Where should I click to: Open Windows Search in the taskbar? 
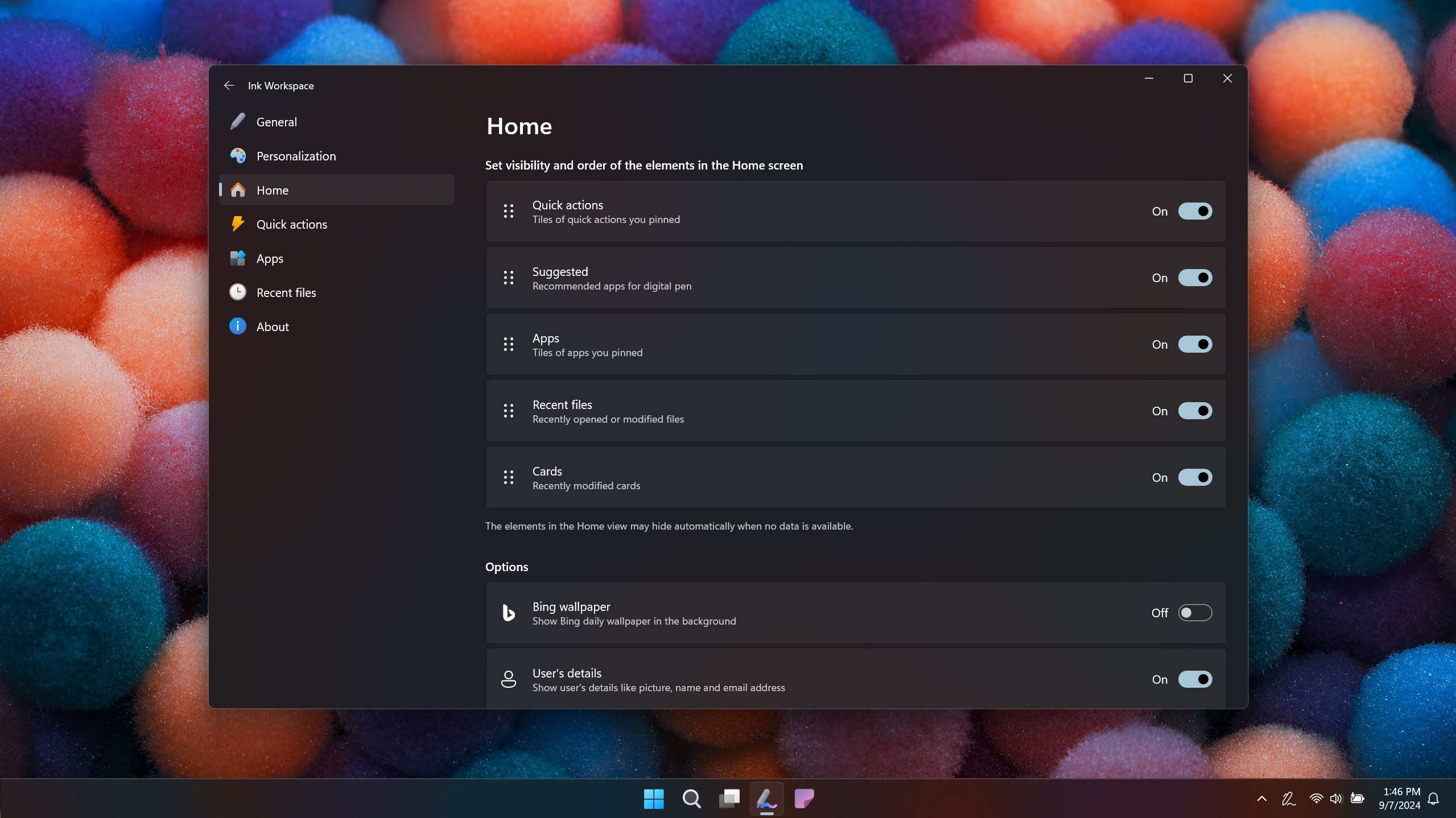point(691,798)
